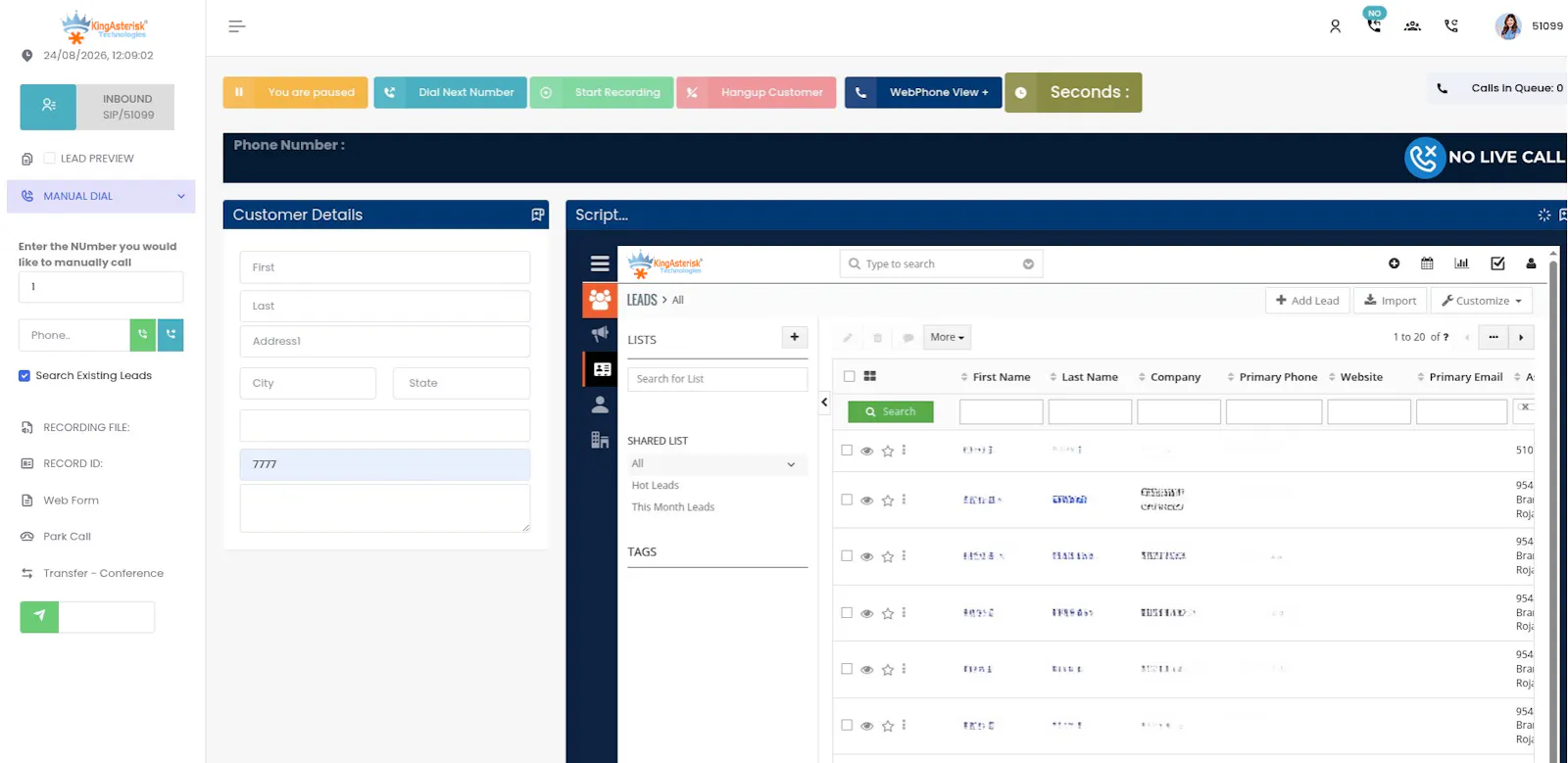
Task: Add a new list with plus button
Action: 795,337
